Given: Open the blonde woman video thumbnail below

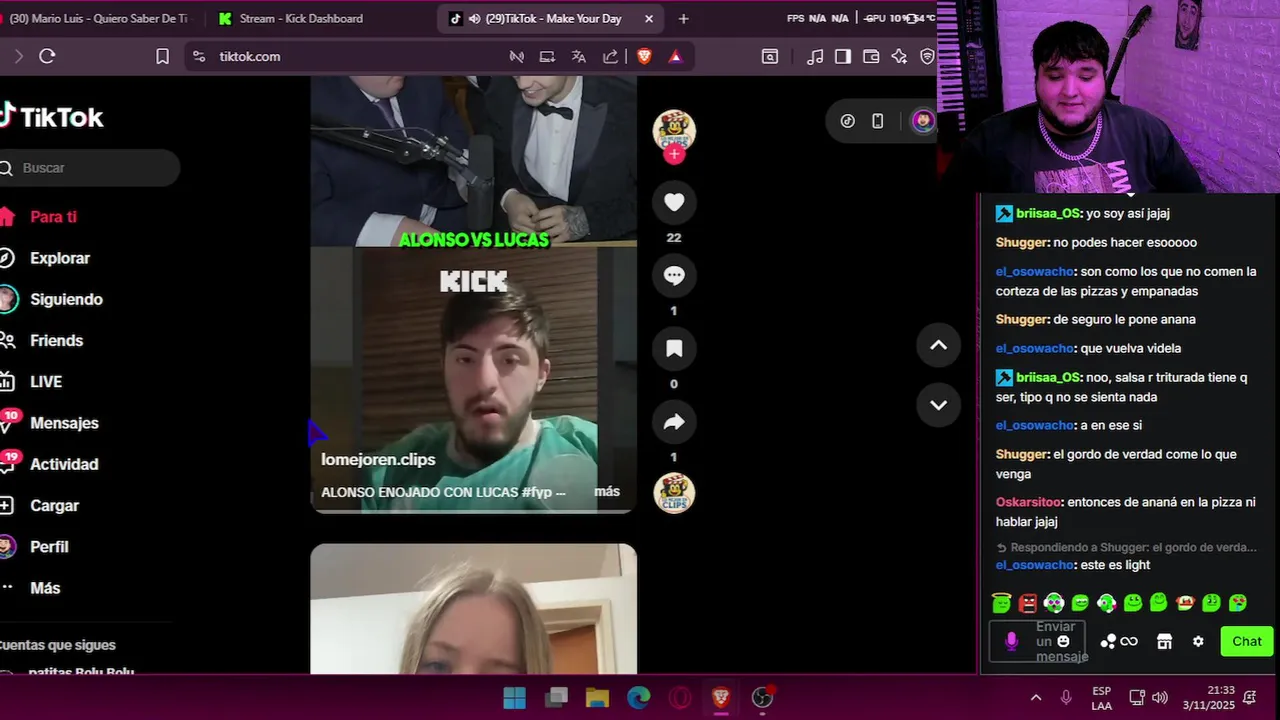Looking at the screenshot, I should click(x=473, y=609).
